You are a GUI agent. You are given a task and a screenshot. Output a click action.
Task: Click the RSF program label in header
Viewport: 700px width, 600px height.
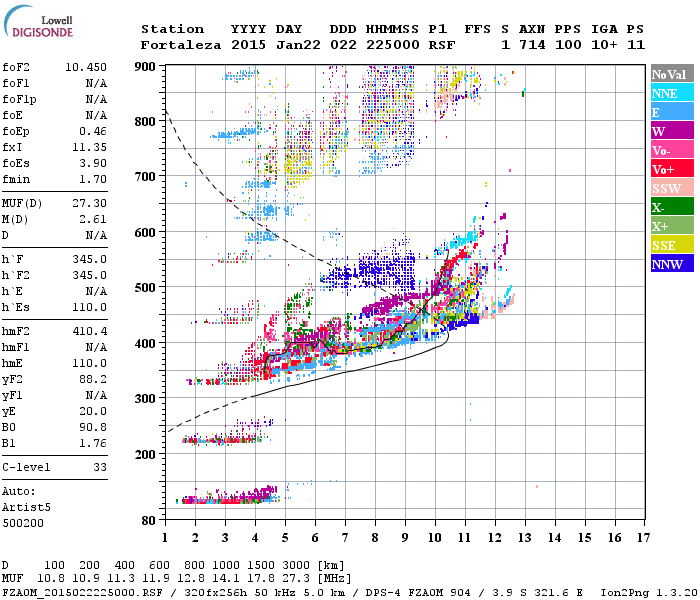[442, 45]
